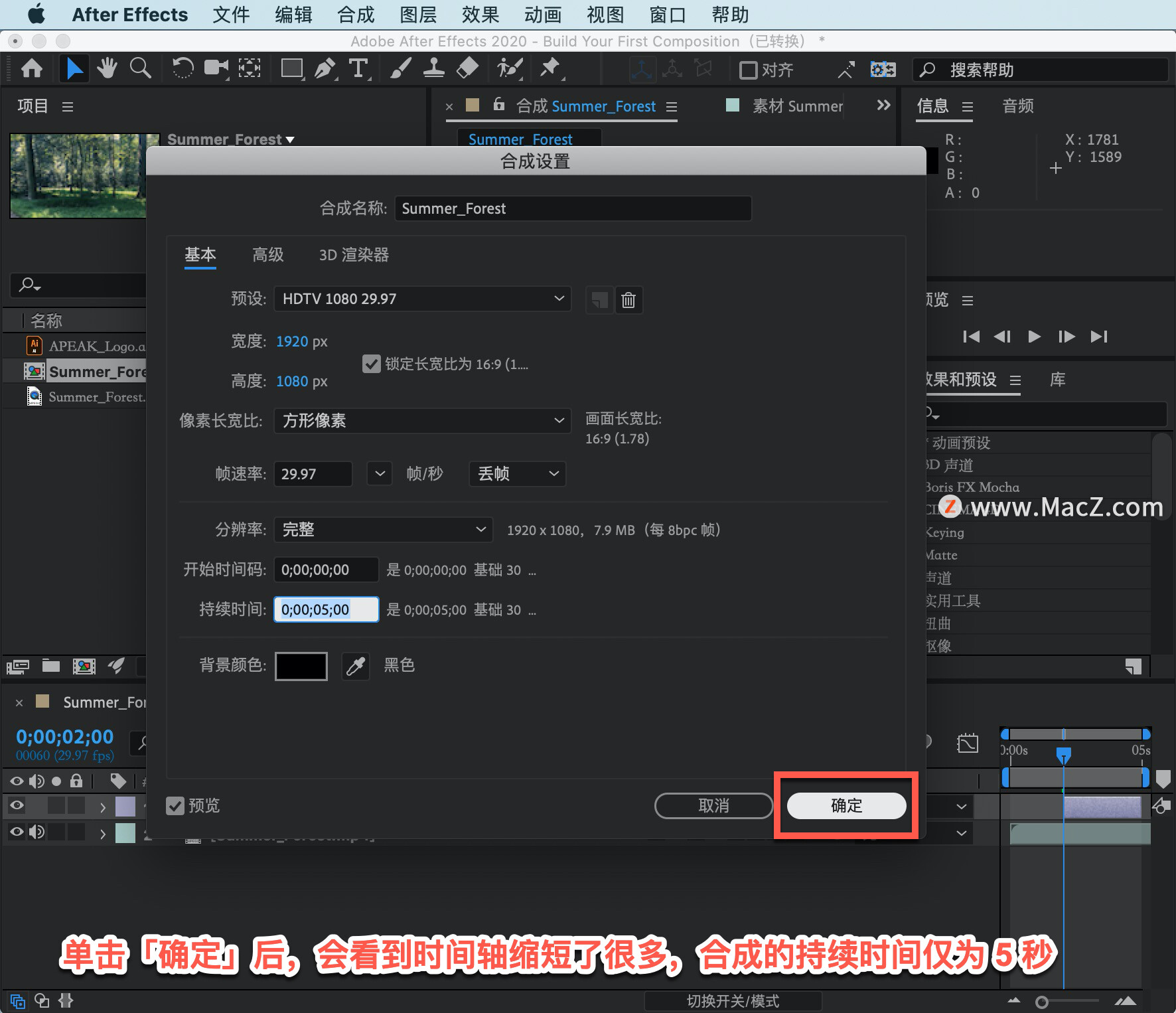This screenshot has height=1013, width=1176.
Task: Click the 确定 button to confirm
Action: [x=846, y=805]
